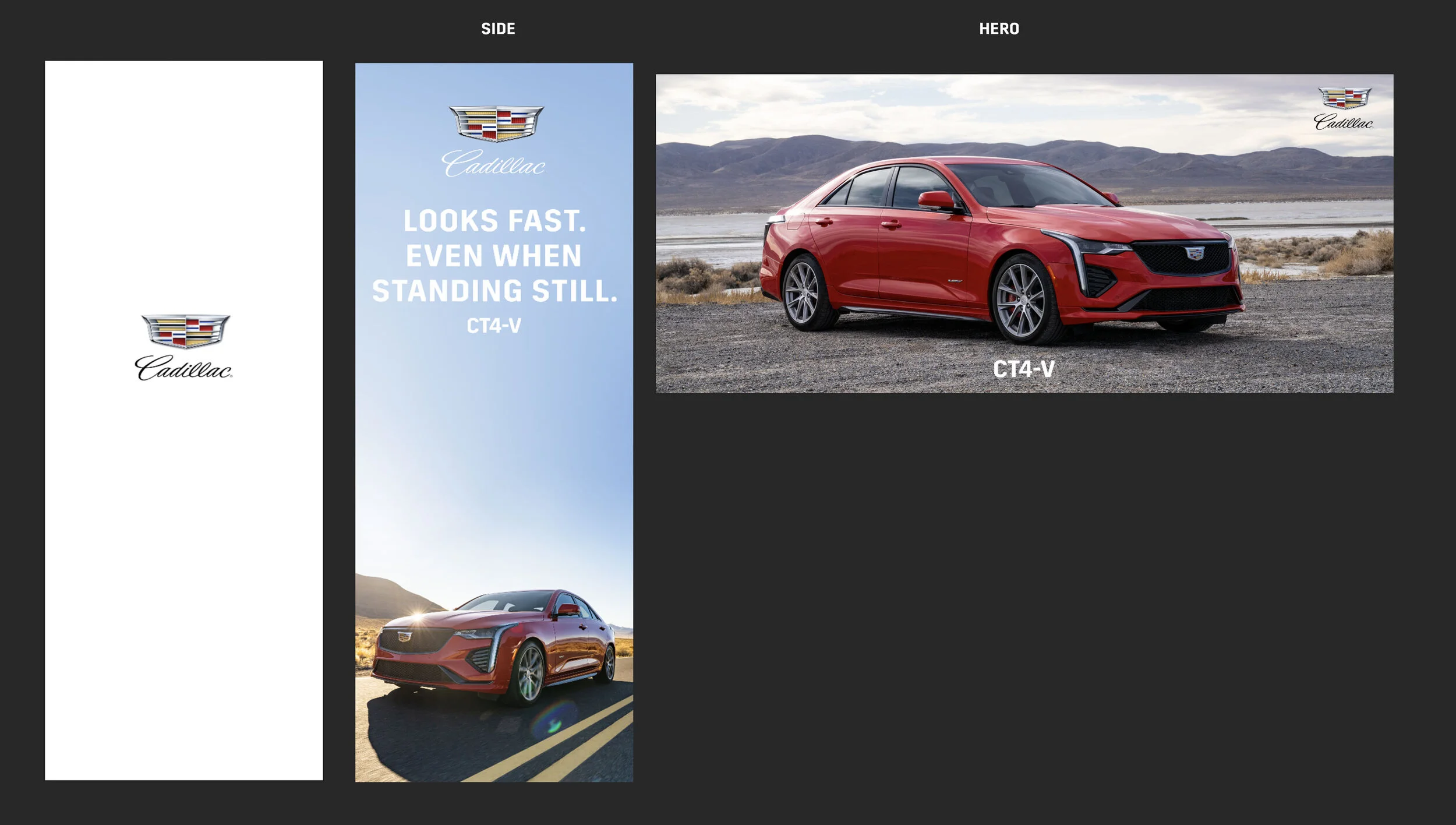Click the Cadillac crest on the white panel
This screenshot has width=1456, height=825.
coord(186,331)
